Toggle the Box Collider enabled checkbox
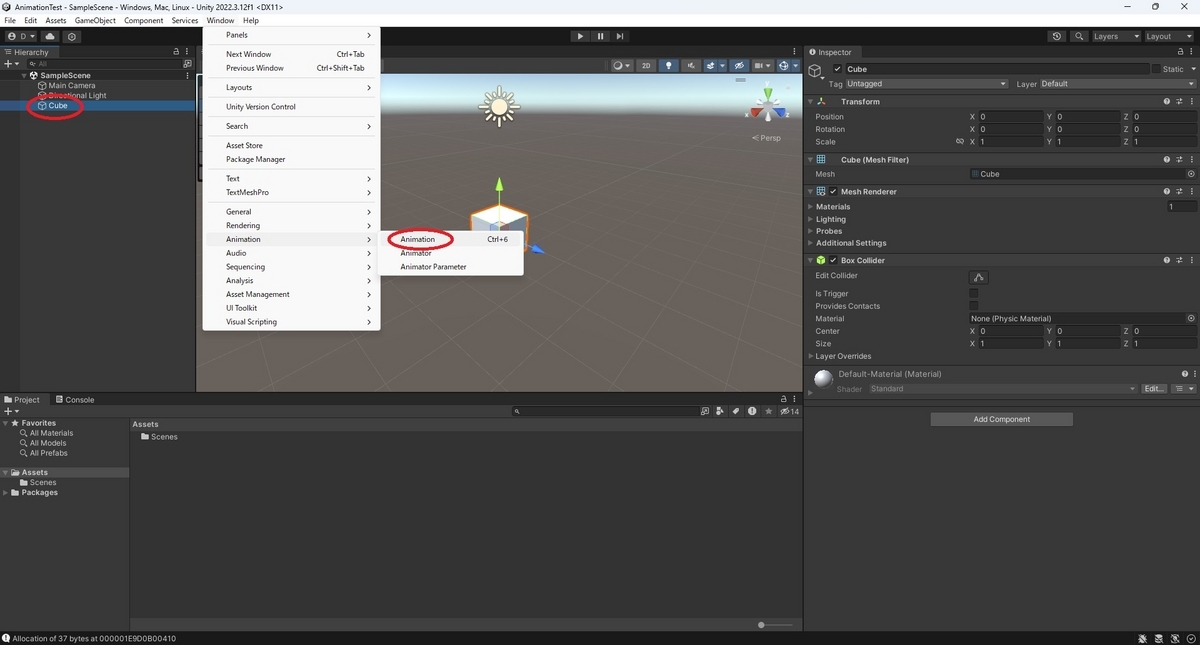Screen dimensions: 1200x645 pos(833,260)
